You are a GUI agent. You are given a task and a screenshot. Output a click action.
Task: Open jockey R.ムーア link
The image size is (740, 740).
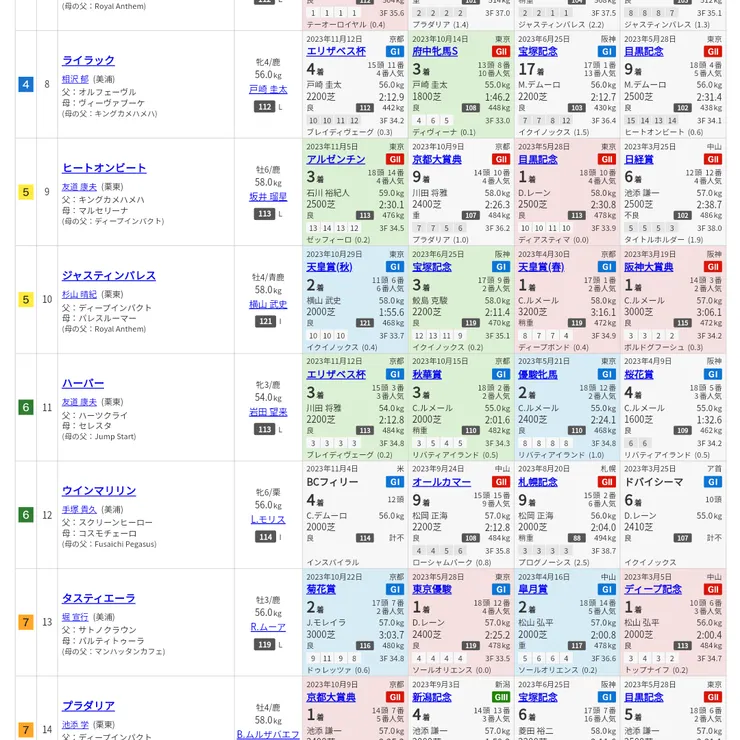click(x=268, y=627)
